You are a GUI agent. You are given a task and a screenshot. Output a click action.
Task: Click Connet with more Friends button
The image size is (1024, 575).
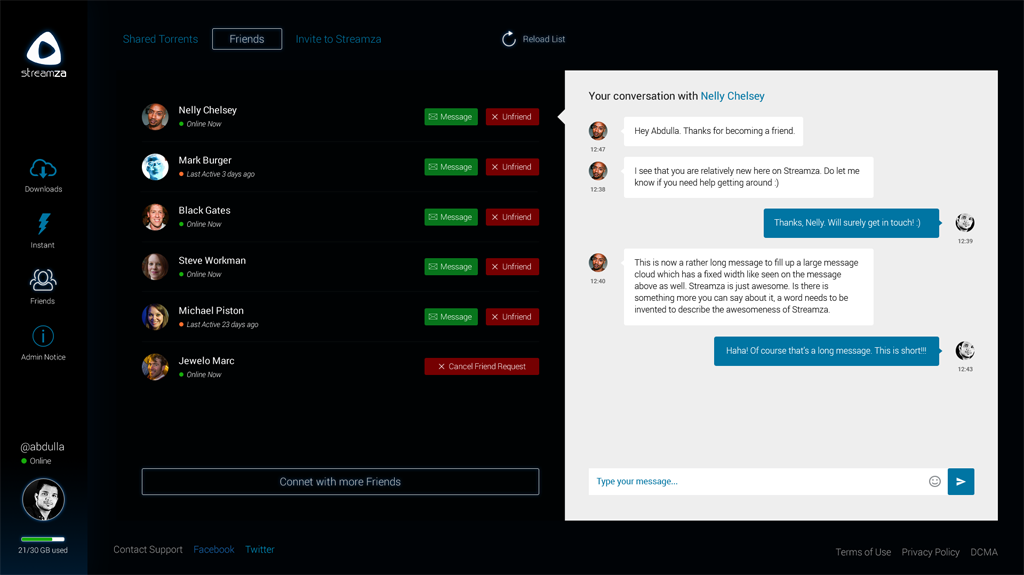click(340, 481)
